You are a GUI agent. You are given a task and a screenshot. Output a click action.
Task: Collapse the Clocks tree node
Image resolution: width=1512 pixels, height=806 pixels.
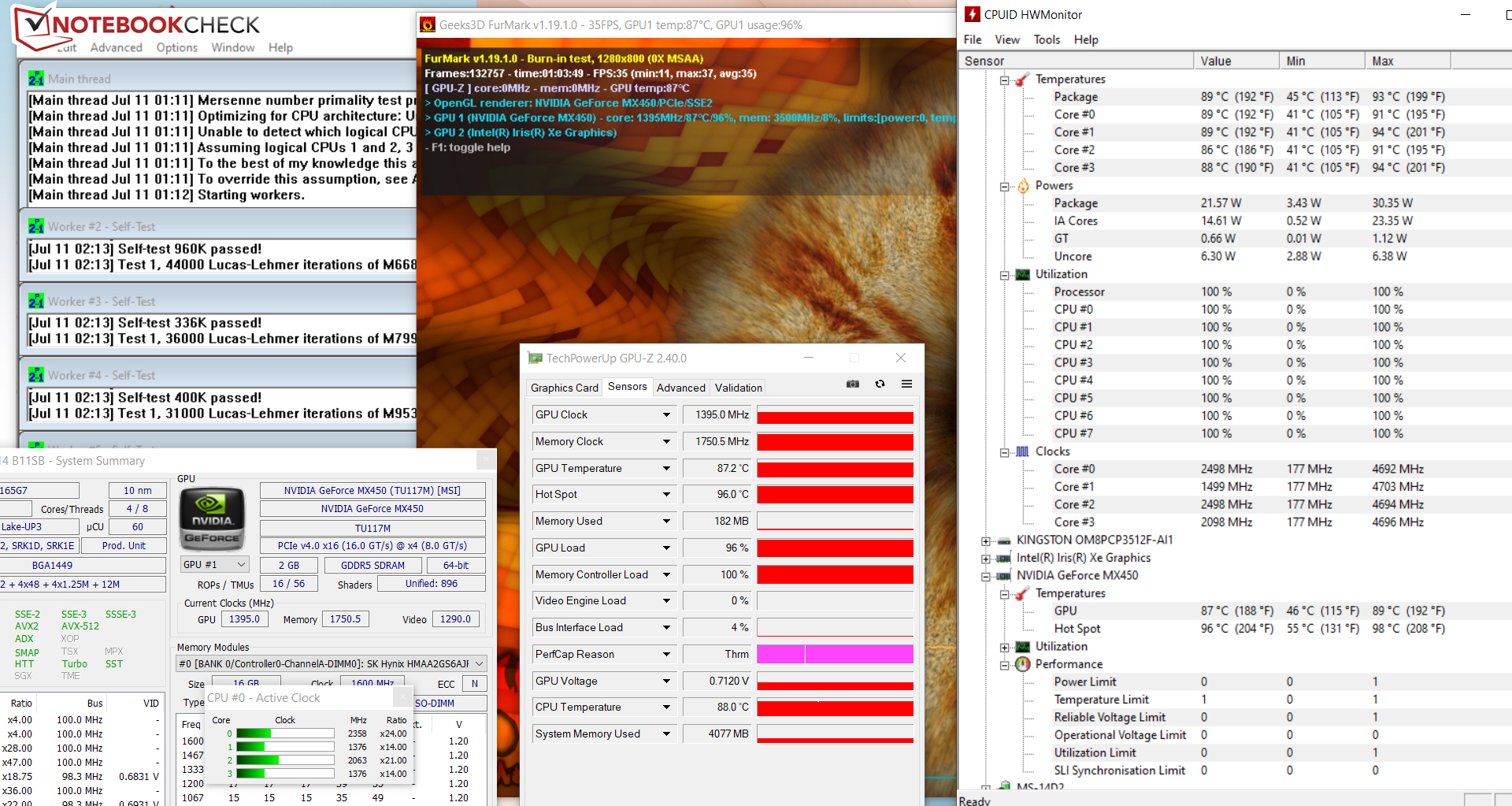1005,452
